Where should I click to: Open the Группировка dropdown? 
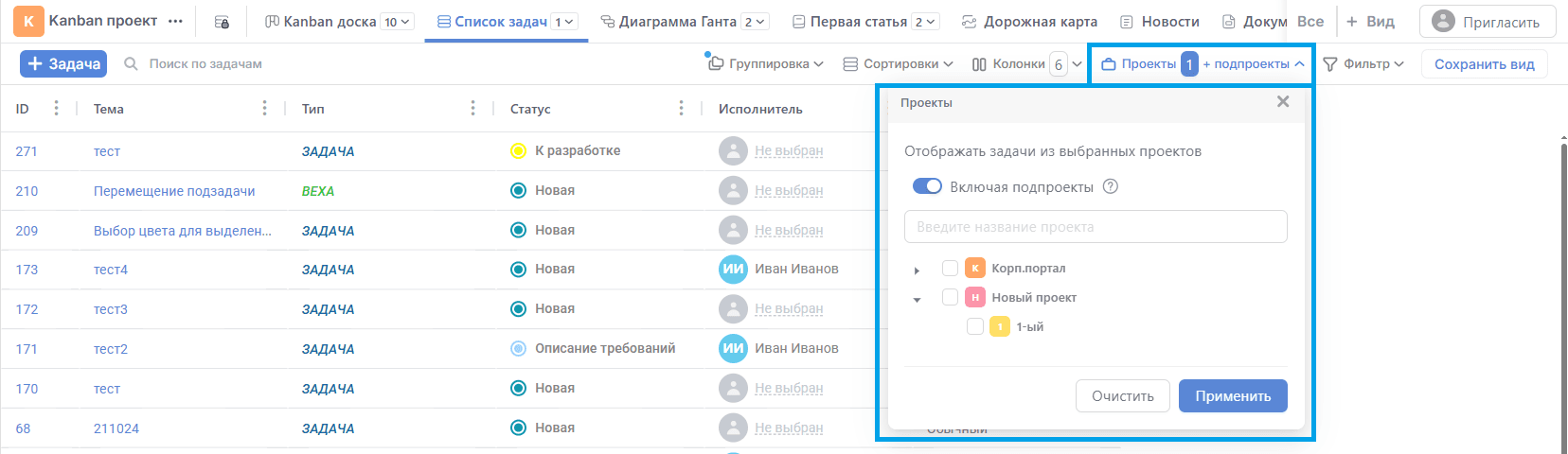tap(765, 64)
